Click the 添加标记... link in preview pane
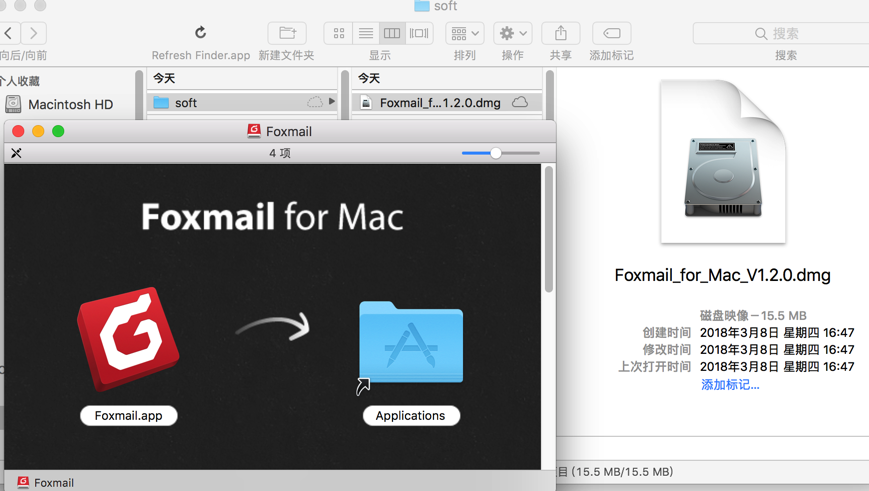Screen dimensions: 869x491 730,385
